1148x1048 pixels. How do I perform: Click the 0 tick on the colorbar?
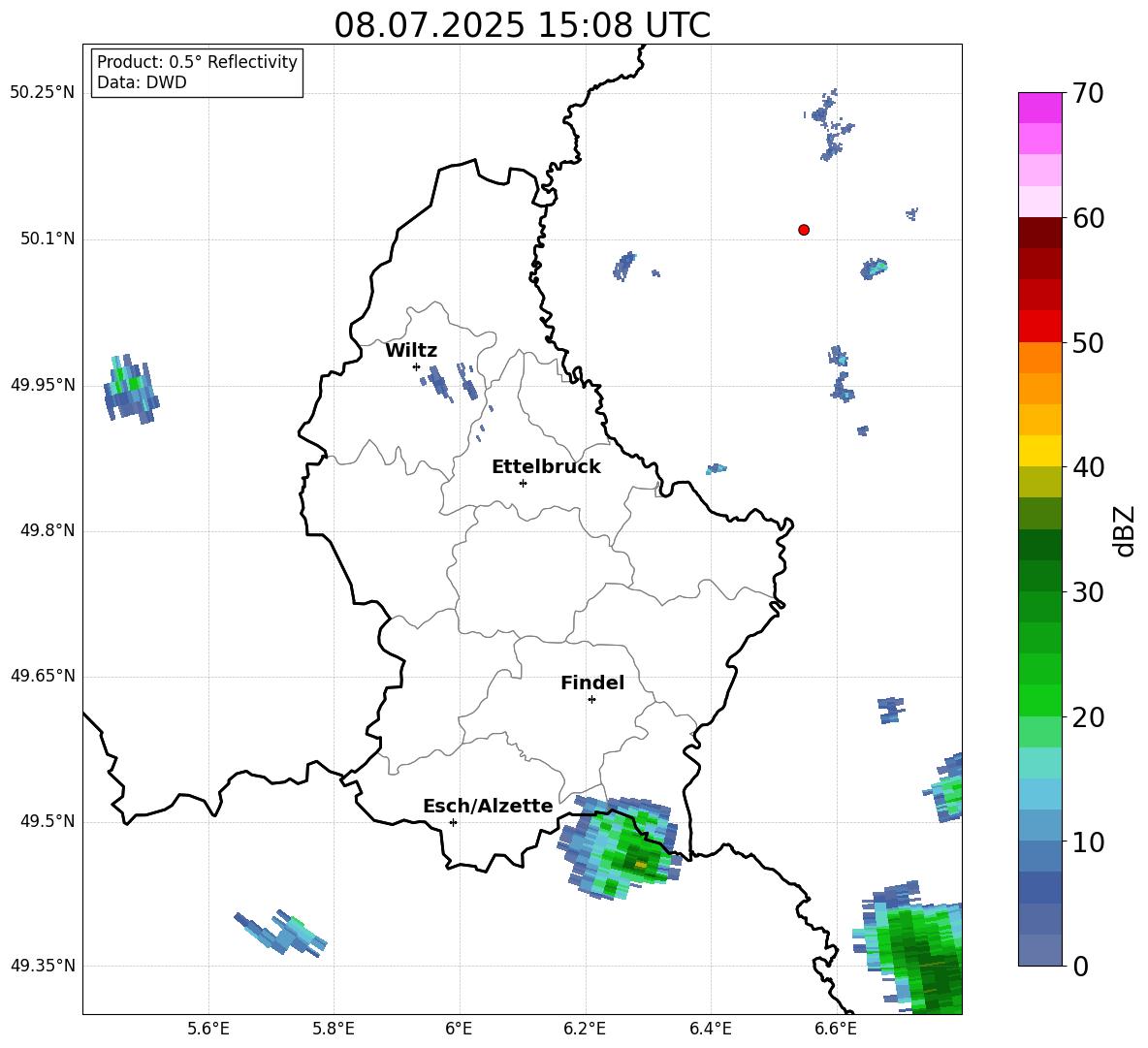[1080, 967]
